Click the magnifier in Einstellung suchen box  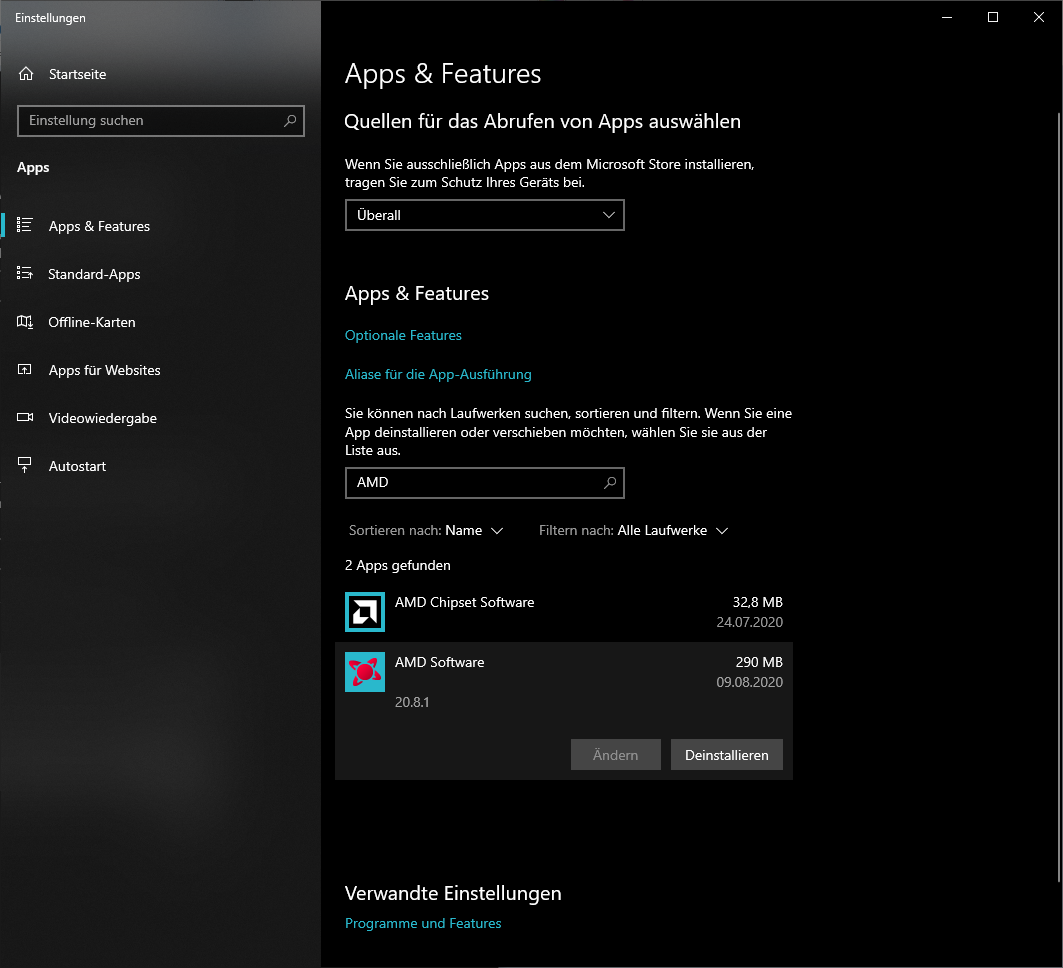click(x=289, y=121)
